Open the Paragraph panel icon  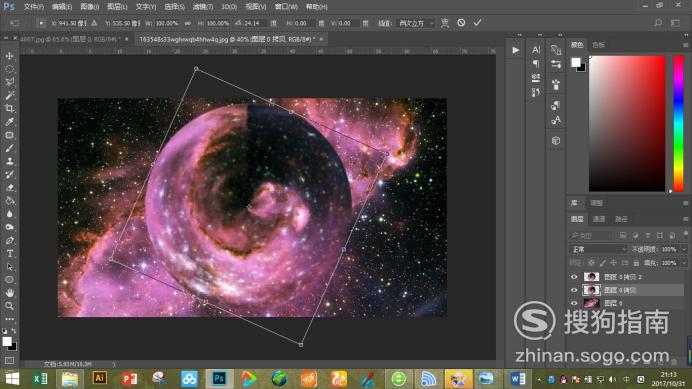[x=536, y=64]
